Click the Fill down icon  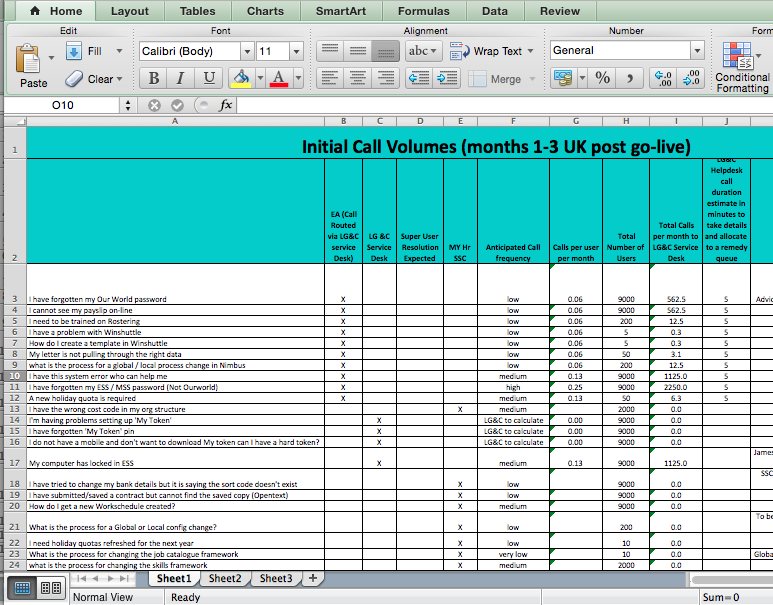[x=73, y=51]
